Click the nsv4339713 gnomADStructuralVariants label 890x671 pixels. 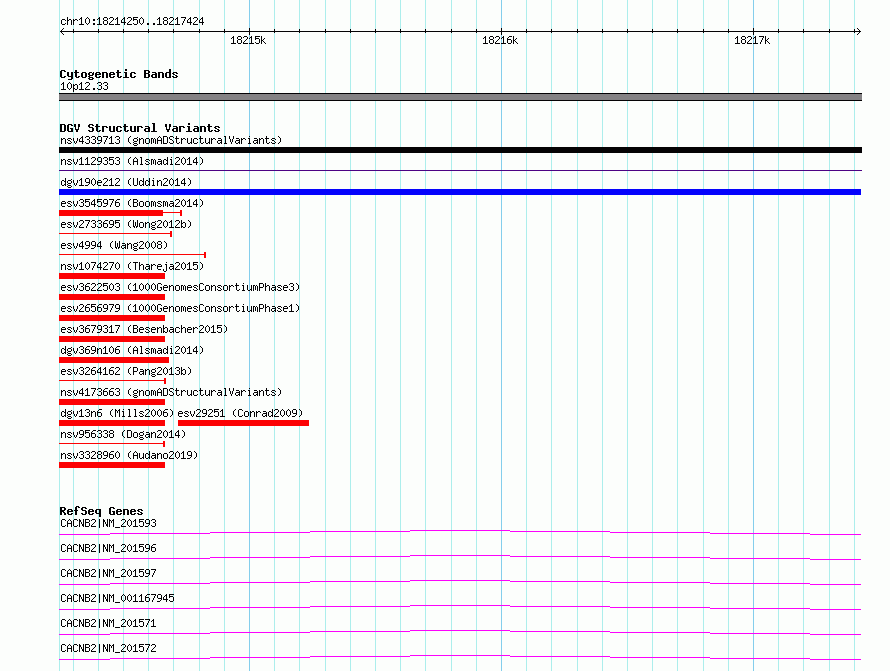pyautogui.click(x=171, y=140)
